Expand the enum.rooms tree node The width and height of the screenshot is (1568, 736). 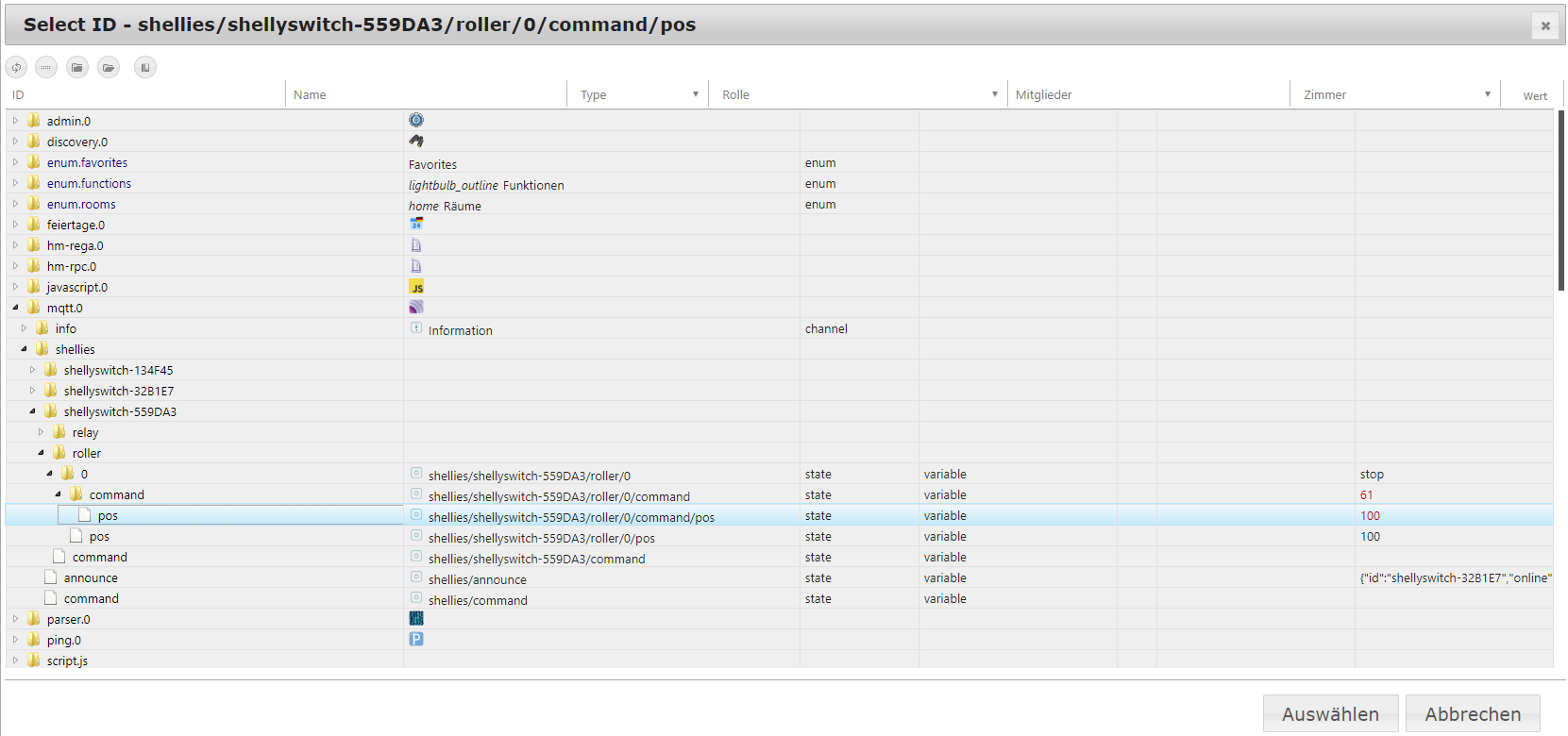15,203
